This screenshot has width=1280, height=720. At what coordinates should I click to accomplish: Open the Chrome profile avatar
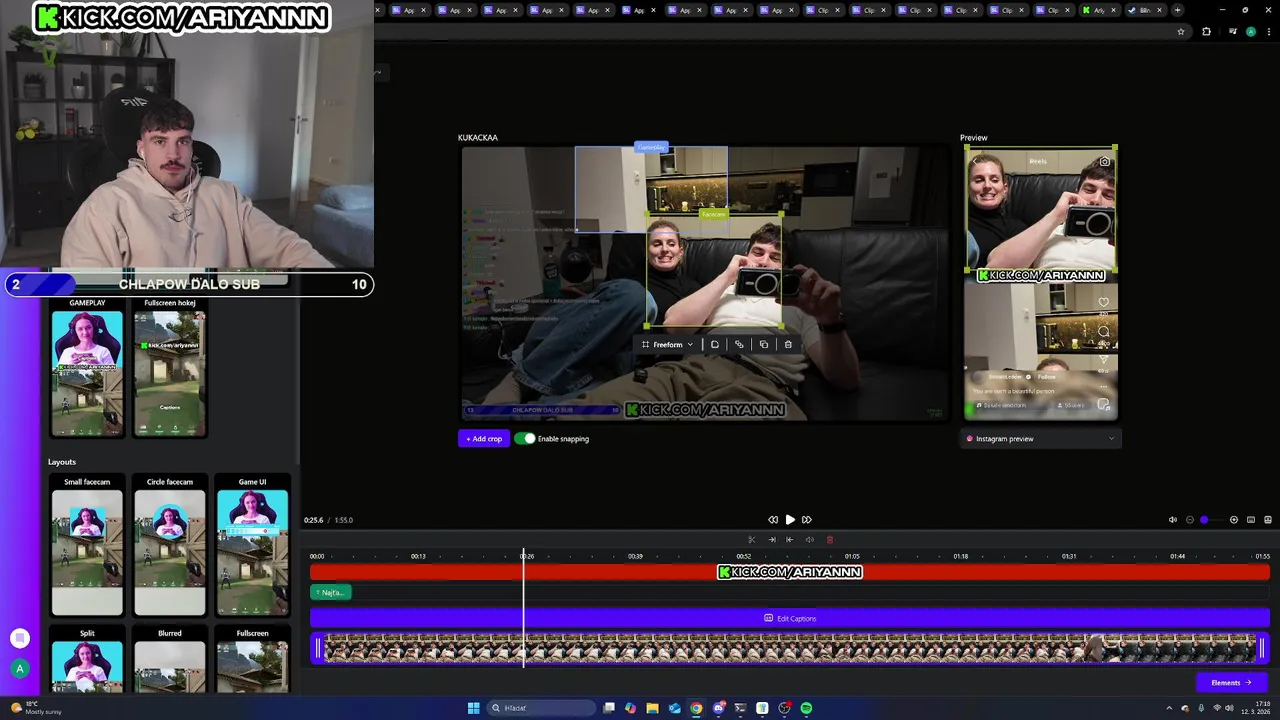tap(1250, 32)
